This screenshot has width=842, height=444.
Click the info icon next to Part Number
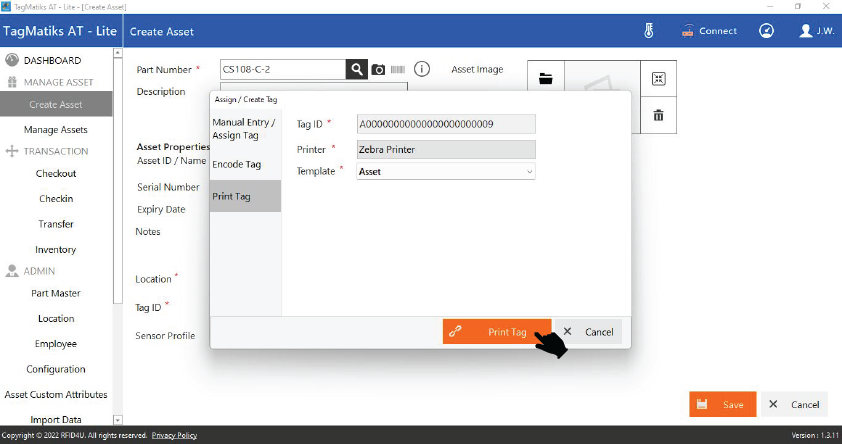pyautogui.click(x=422, y=69)
